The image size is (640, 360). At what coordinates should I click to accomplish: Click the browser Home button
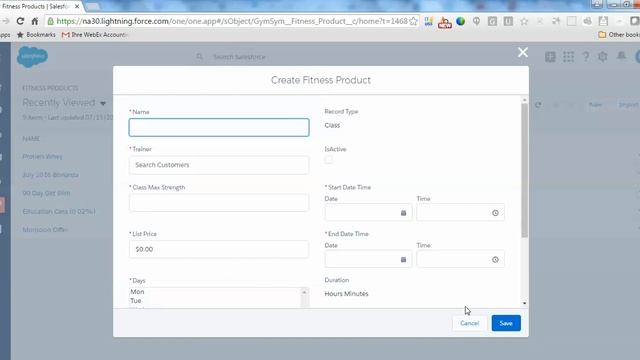click(x=35, y=21)
